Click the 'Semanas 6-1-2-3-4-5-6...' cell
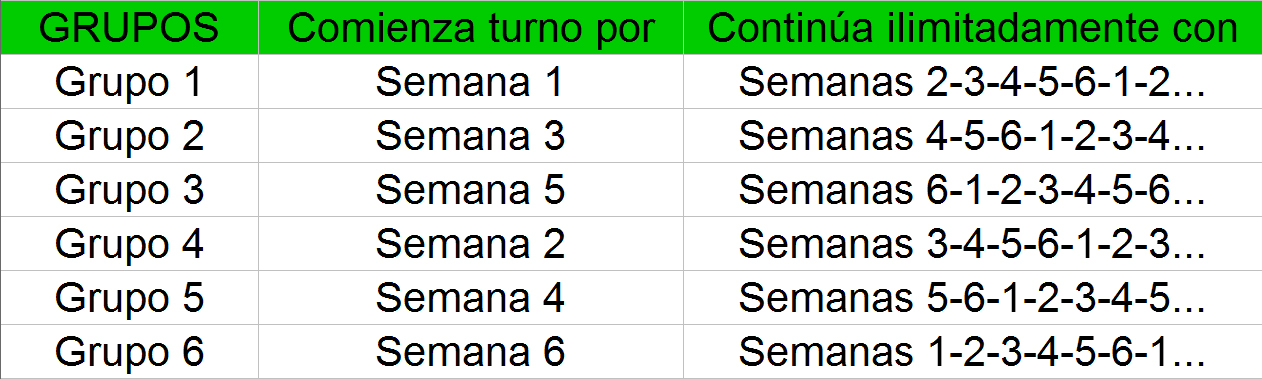1262x379 pixels. 973,189
